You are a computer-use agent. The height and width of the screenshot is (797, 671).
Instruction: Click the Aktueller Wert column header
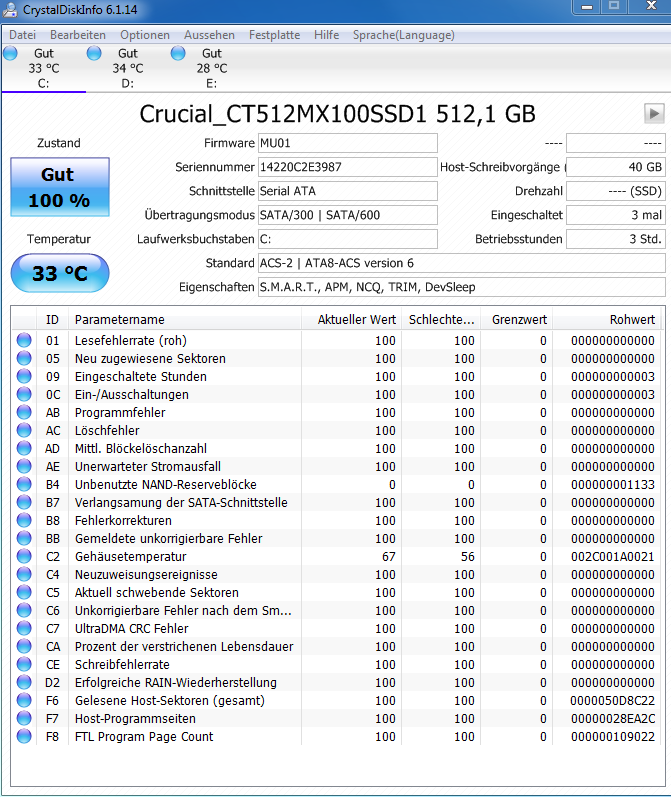pyautogui.click(x=351, y=320)
